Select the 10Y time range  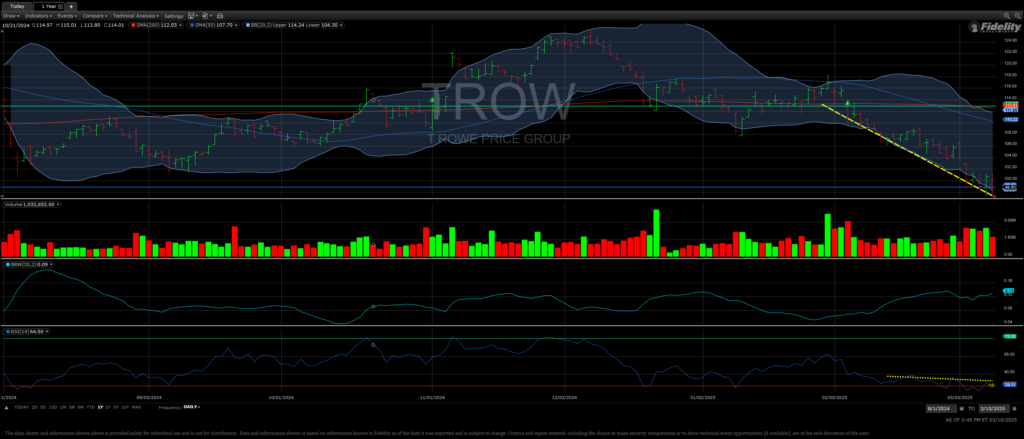[125, 407]
